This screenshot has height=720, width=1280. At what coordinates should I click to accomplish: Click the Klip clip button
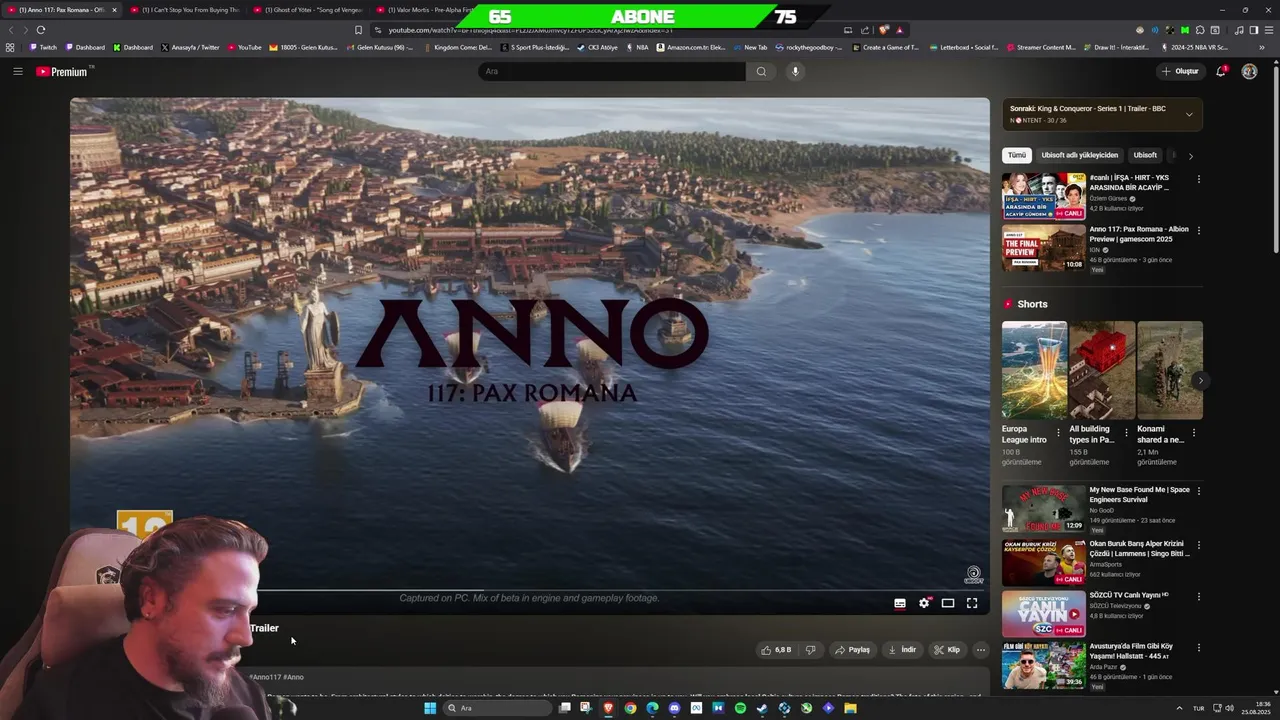pyautogui.click(x=947, y=650)
